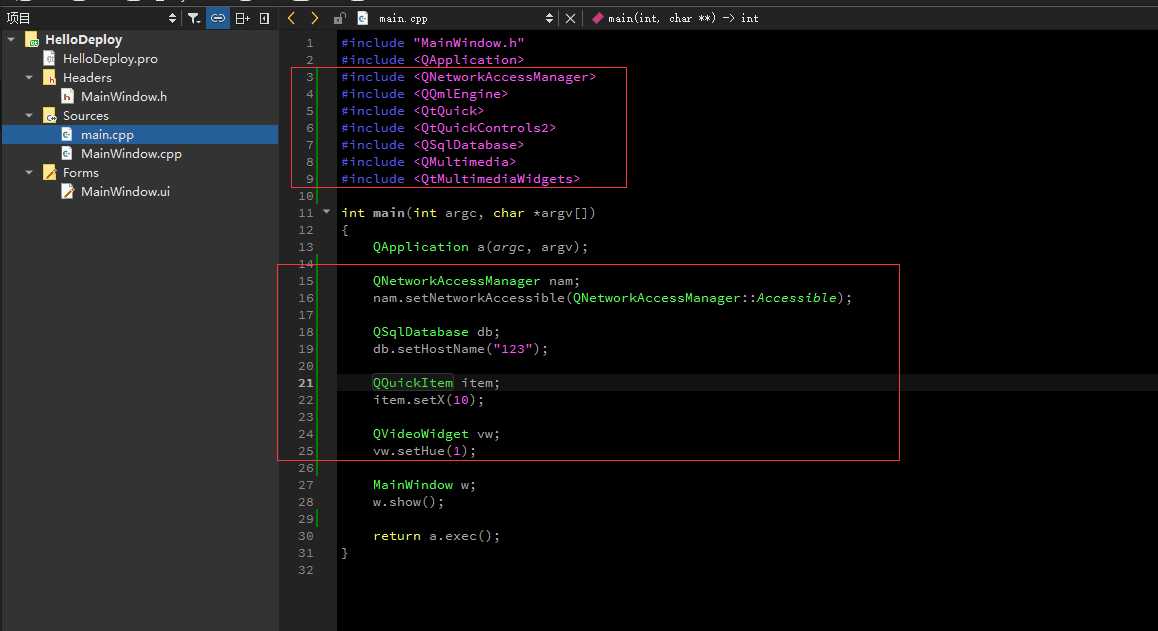Click db.setHostName call on line 19
This screenshot has height=631, width=1158.
click(x=460, y=349)
